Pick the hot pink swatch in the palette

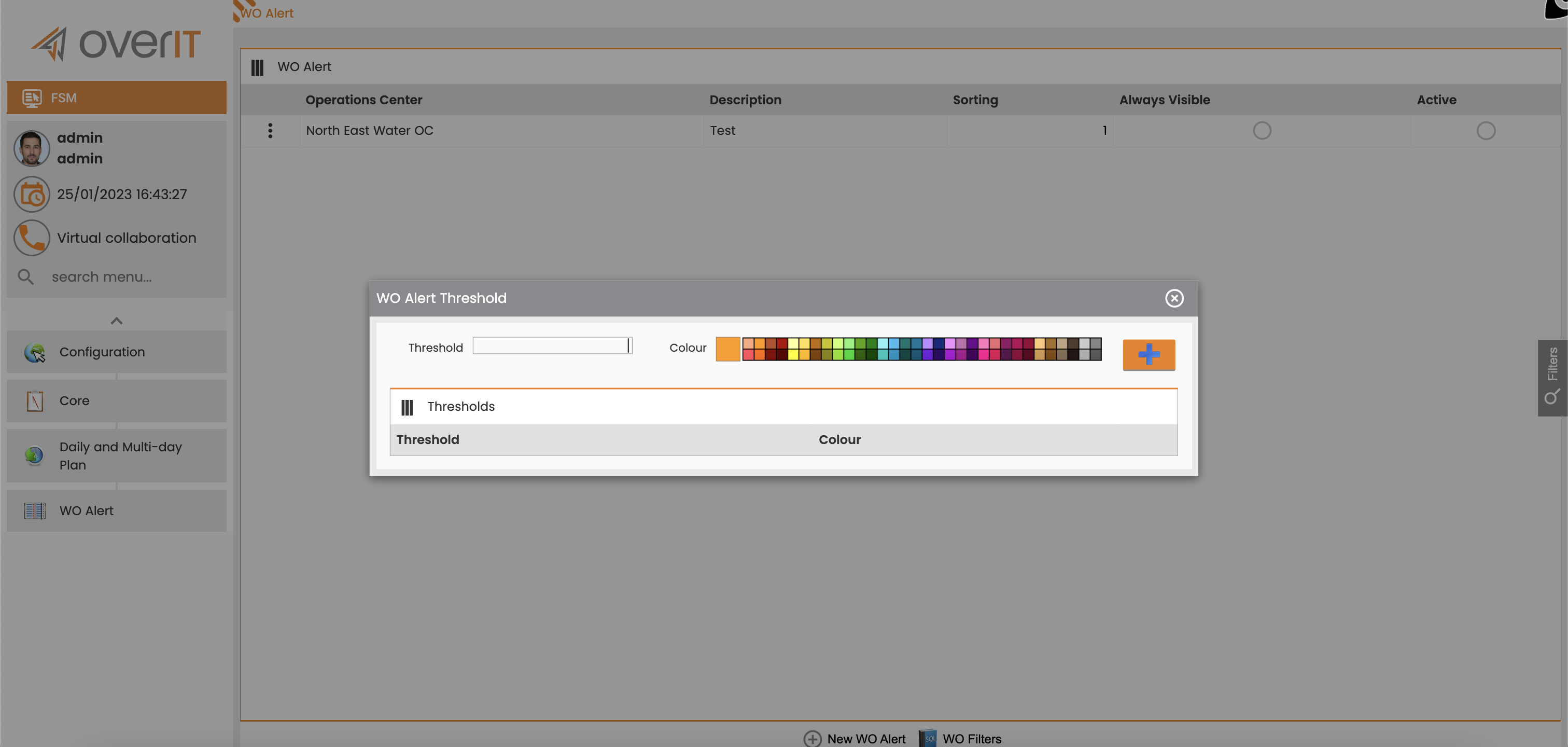(x=984, y=355)
